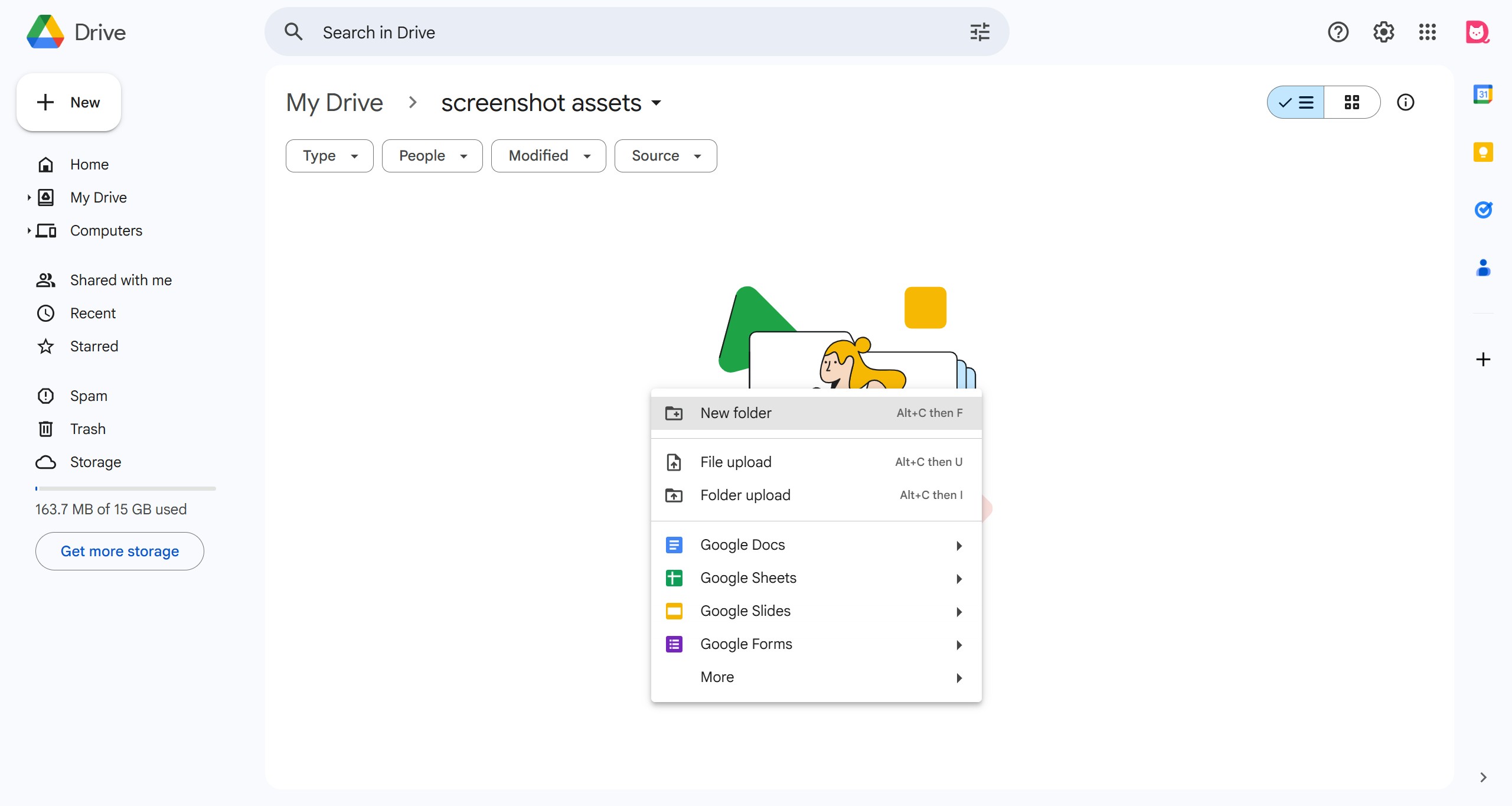Open the Source filter dropdown
Image resolution: width=1512 pixels, height=806 pixels.
click(x=666, y=156)
